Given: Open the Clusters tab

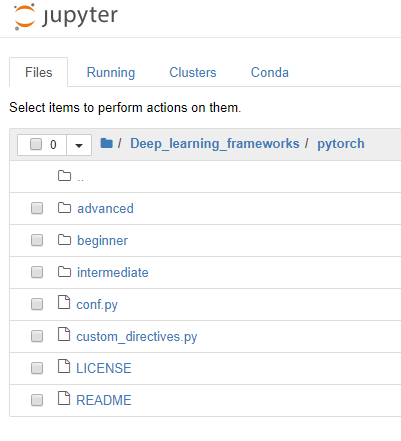Looking at the screenshot, I should click(193, 72).
